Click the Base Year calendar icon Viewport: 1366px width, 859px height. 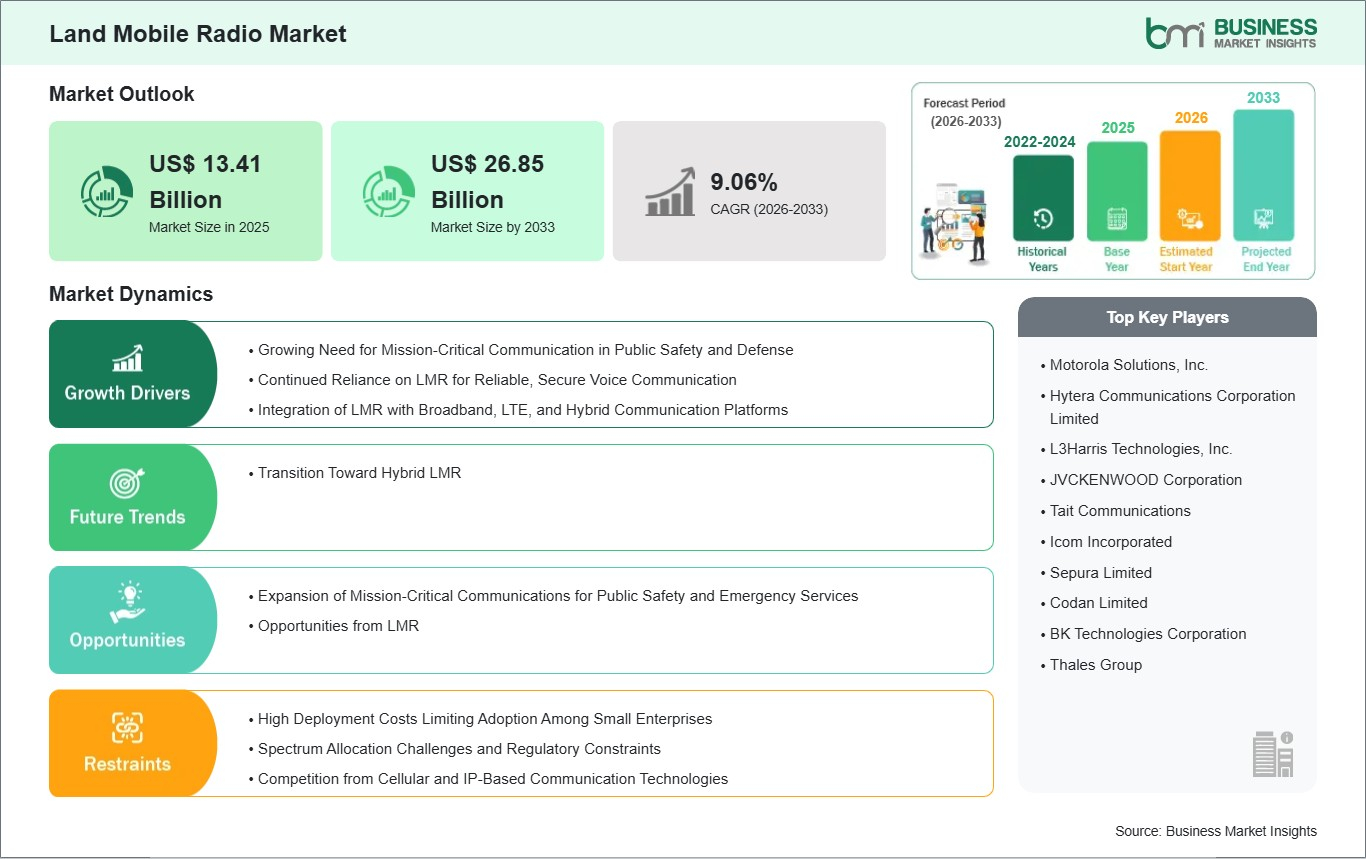coord(1116,219)
